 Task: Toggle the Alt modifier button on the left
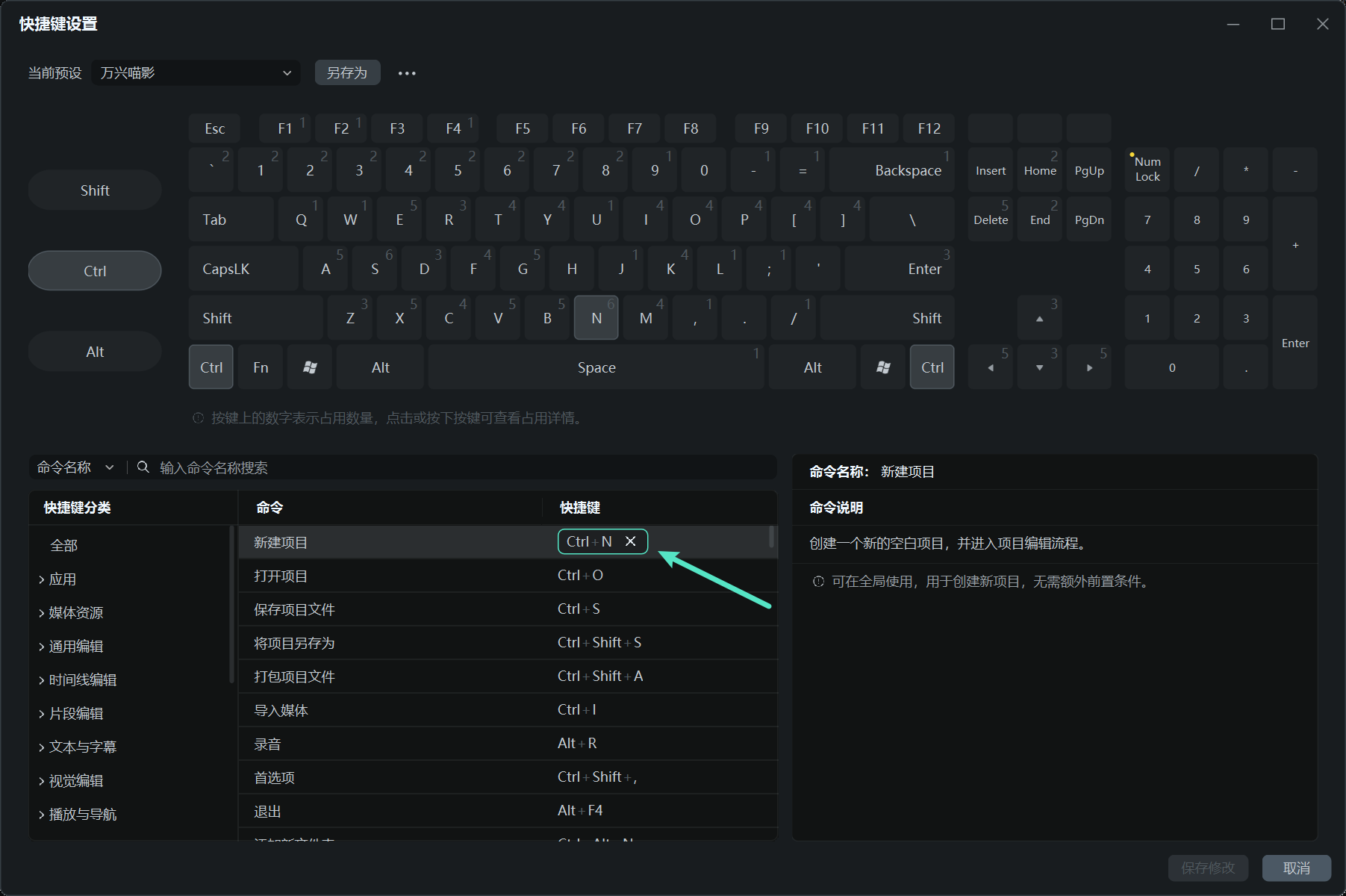(95, 352)
